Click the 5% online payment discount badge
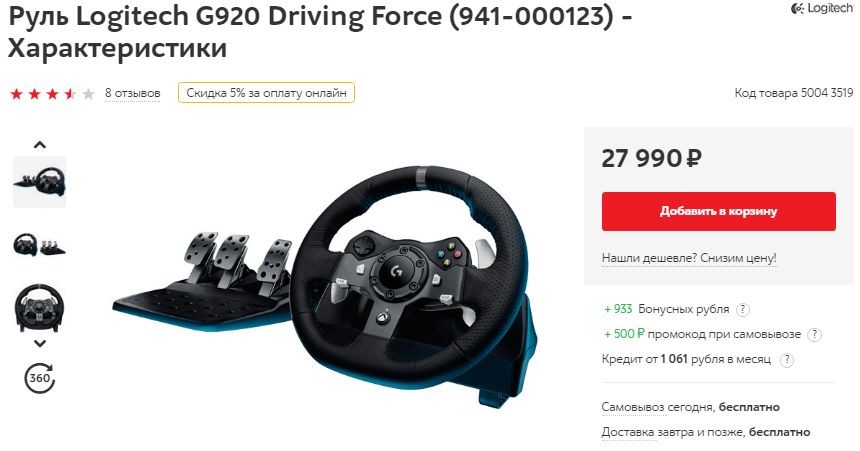 point(266,93)
